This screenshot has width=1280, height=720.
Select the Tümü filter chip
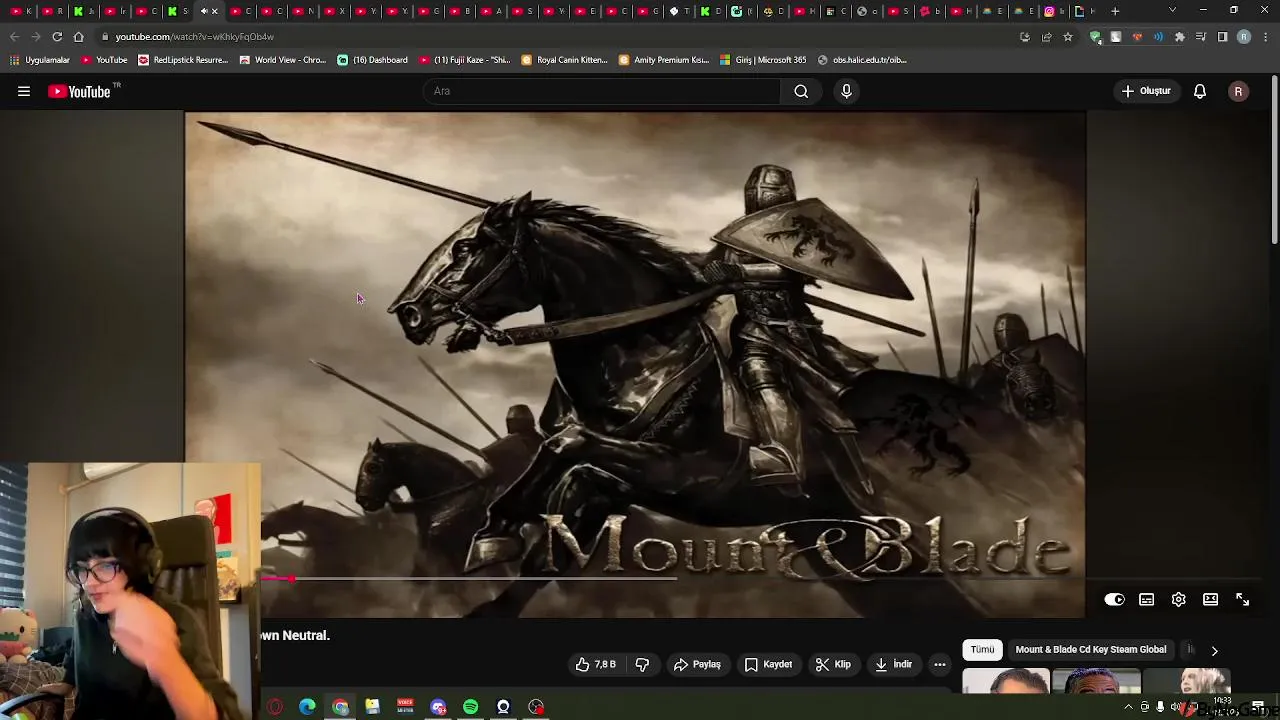tap(983, 650)
